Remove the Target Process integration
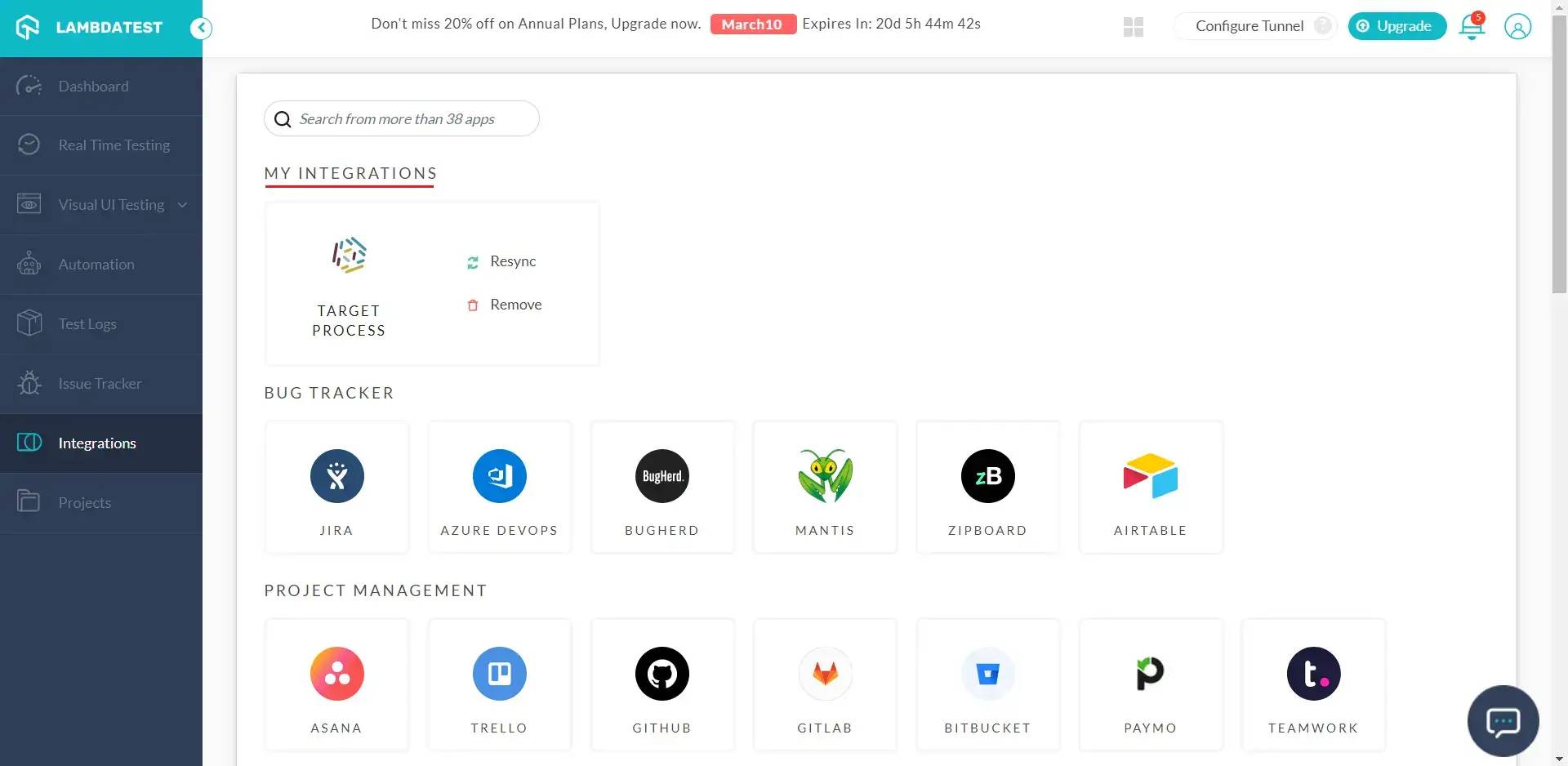The height and width of the screenshot is (766, 1568). 514,305
